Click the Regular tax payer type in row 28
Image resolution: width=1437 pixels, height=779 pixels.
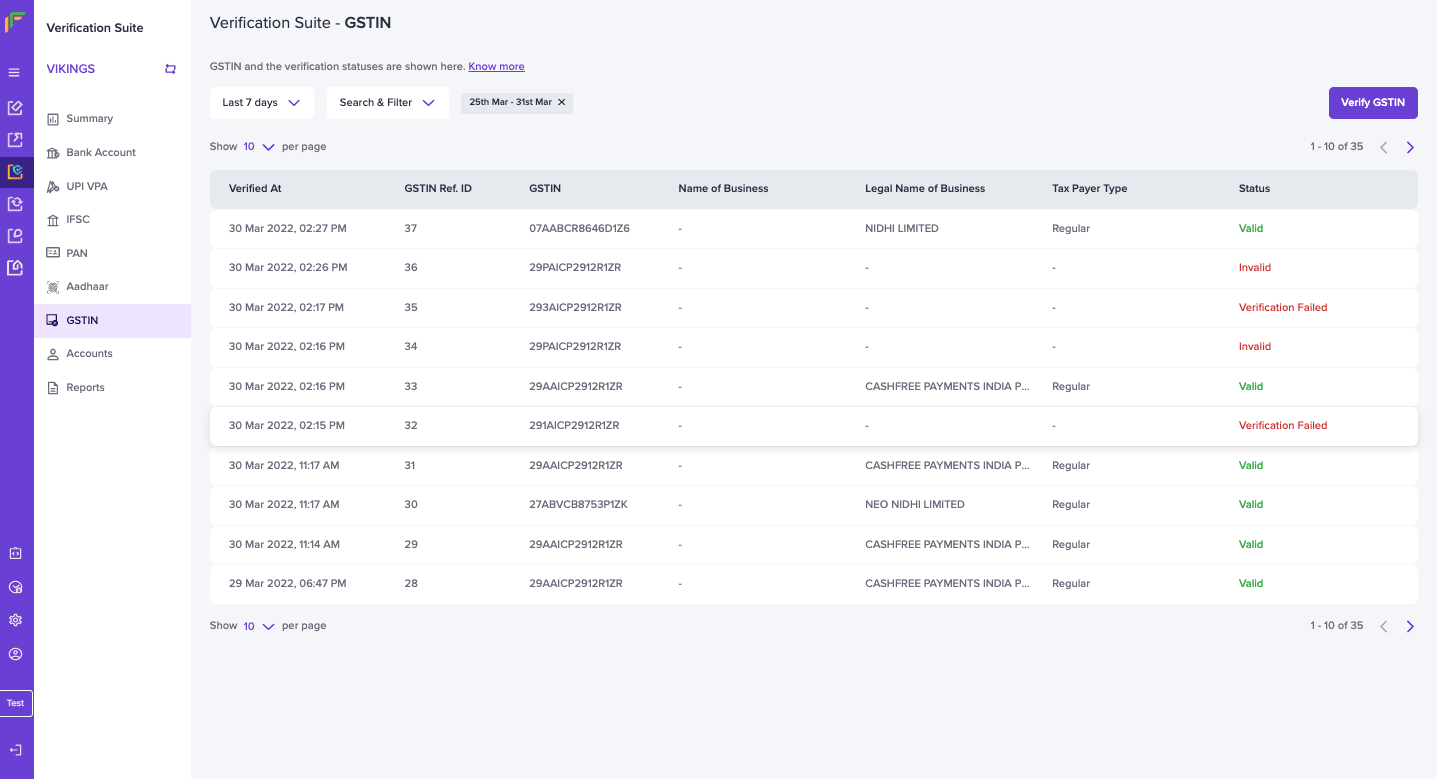click(x=1071, y=584)
